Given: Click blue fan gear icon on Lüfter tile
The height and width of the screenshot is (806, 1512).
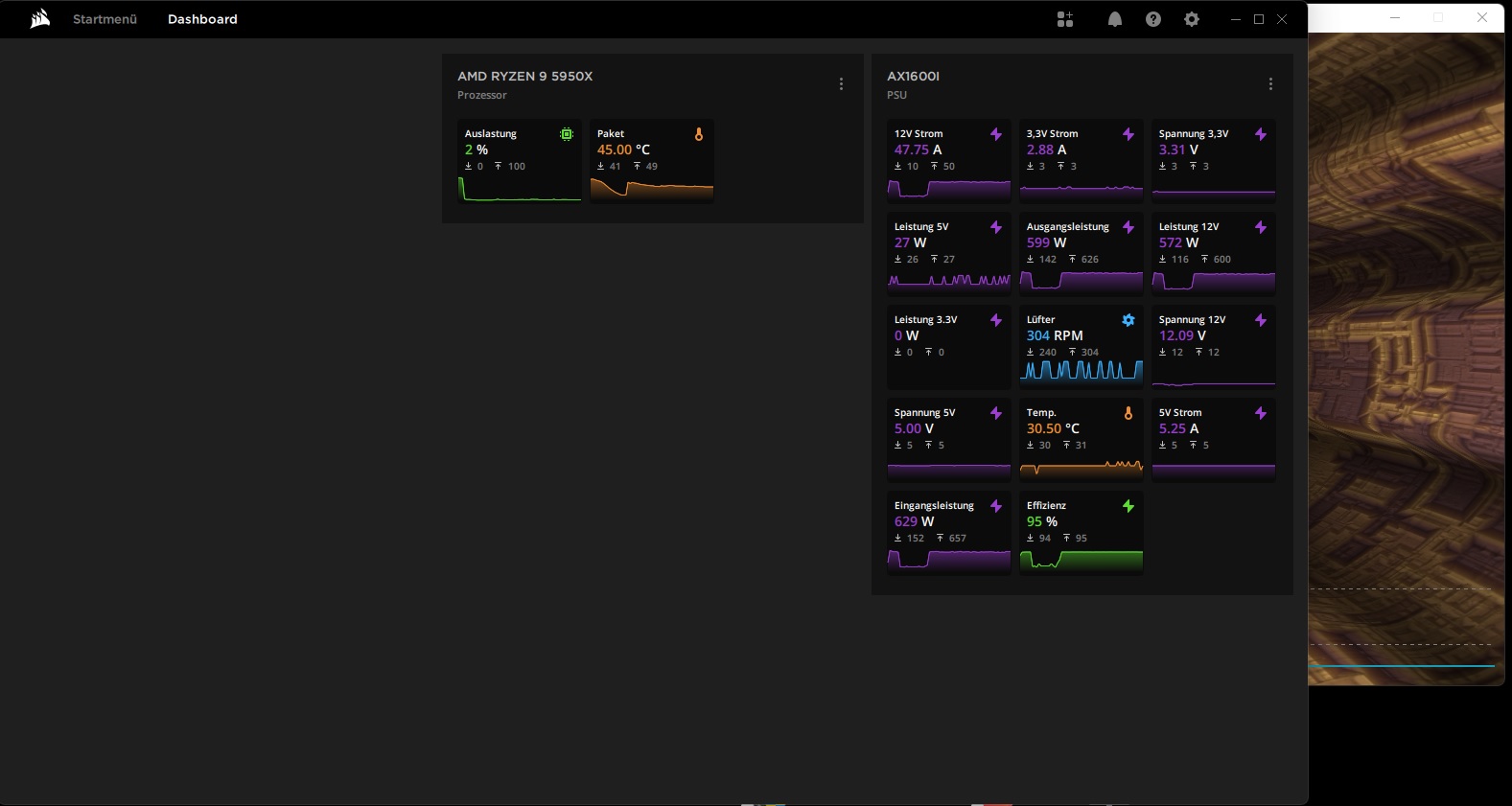Looking at the screenshot, I should pyautogui.click(x=1128, y=320).
